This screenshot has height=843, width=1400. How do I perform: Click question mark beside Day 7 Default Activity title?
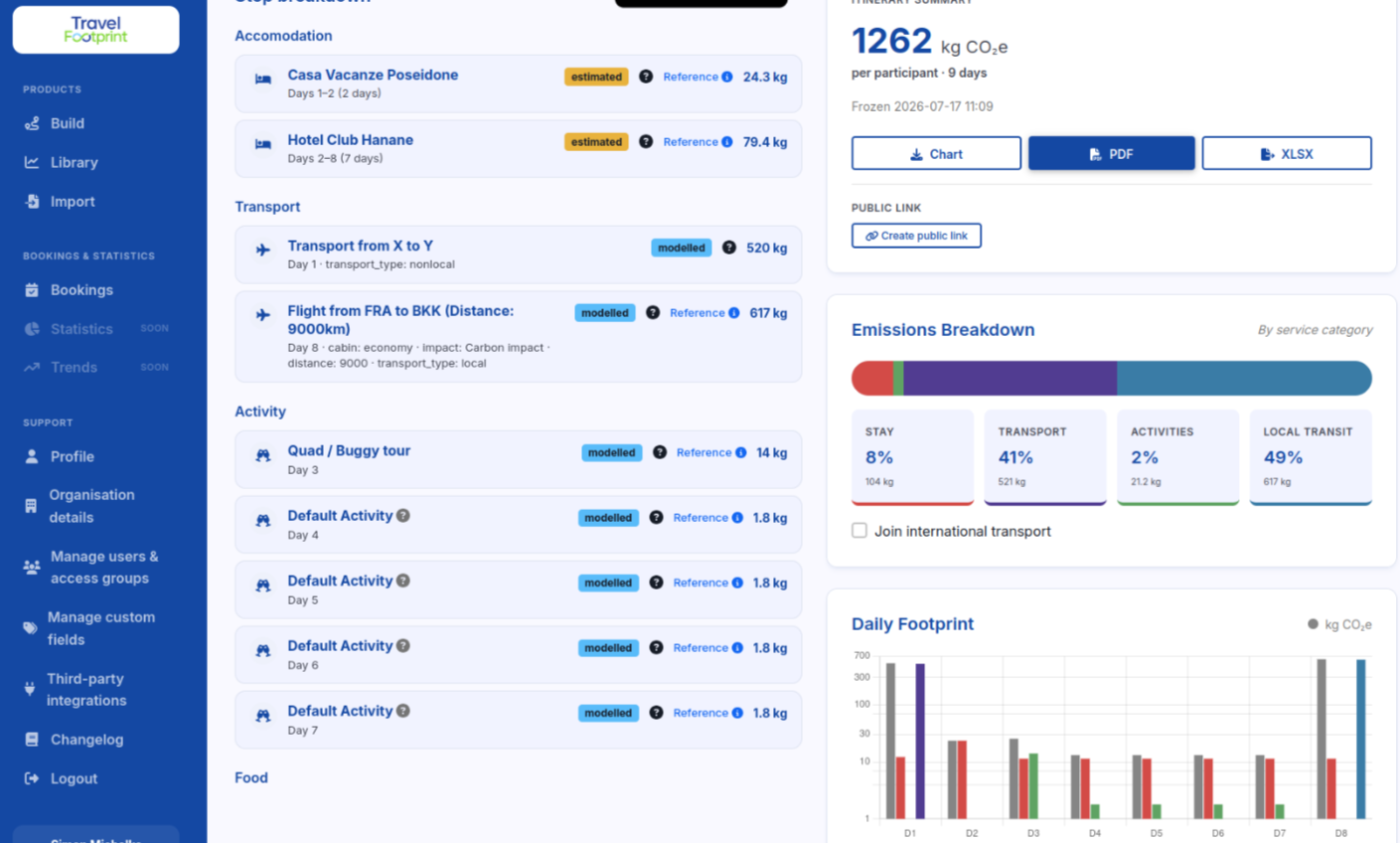(x=403, y=711)
